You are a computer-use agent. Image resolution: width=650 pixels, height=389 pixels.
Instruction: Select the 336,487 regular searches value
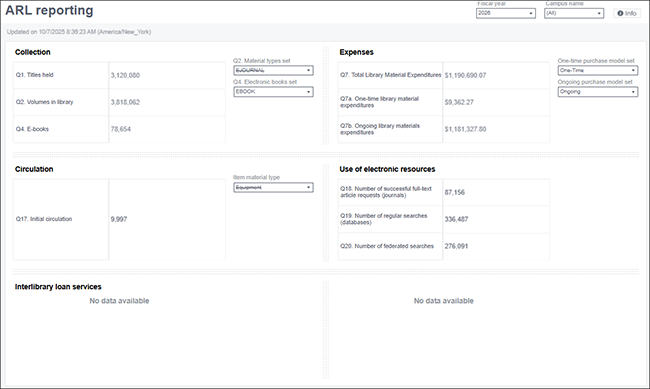coord(456,219)
